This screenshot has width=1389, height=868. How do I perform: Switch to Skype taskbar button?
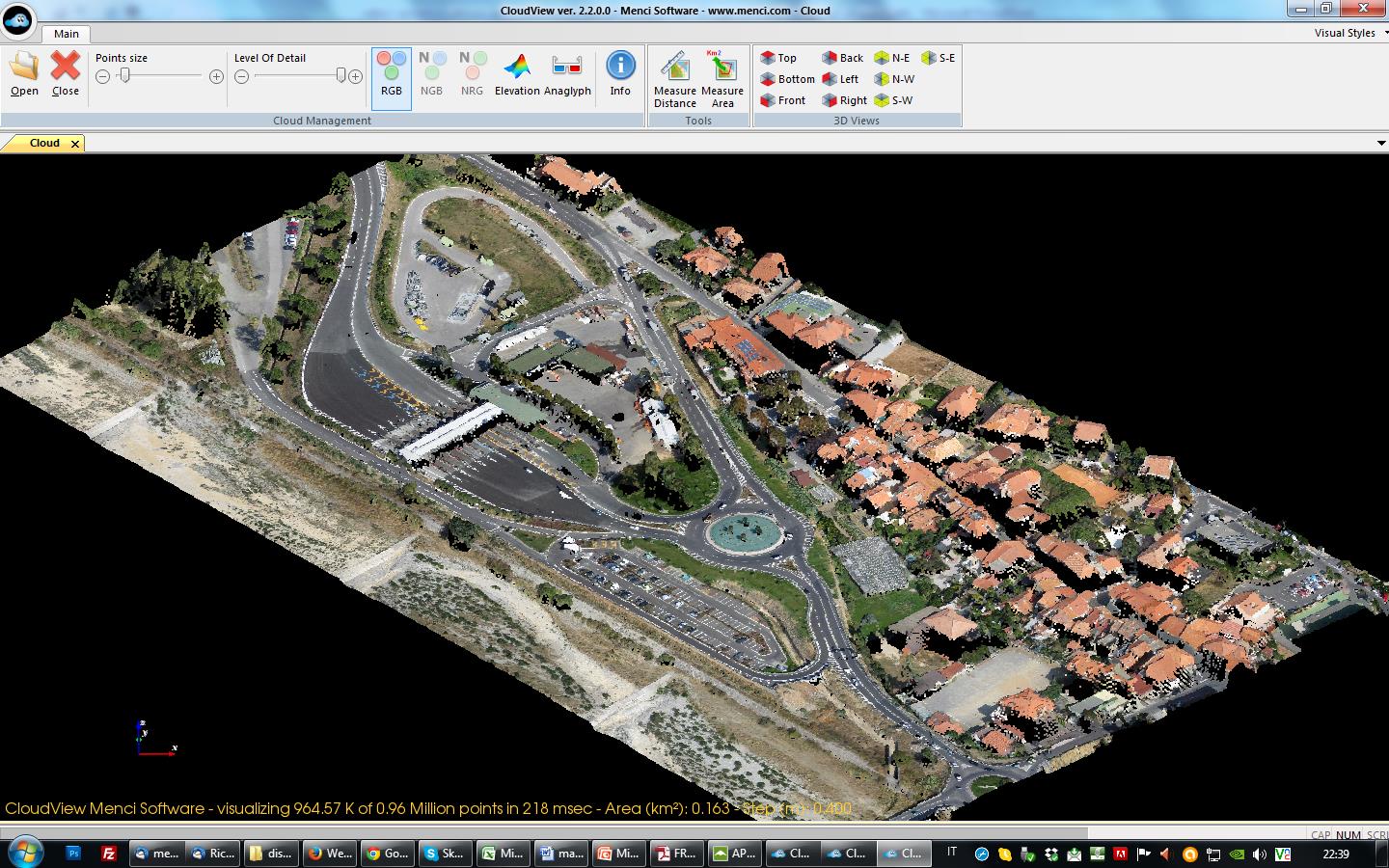pyautogui.click(x=445, y=854)
